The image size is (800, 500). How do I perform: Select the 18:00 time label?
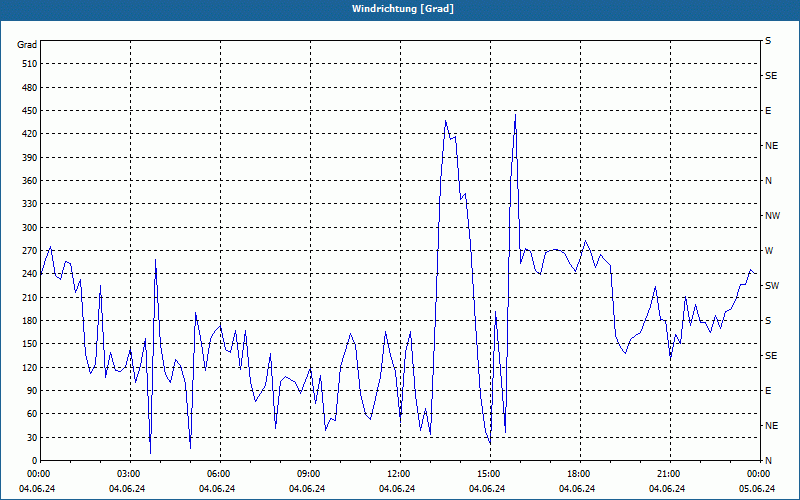(580, 474)
